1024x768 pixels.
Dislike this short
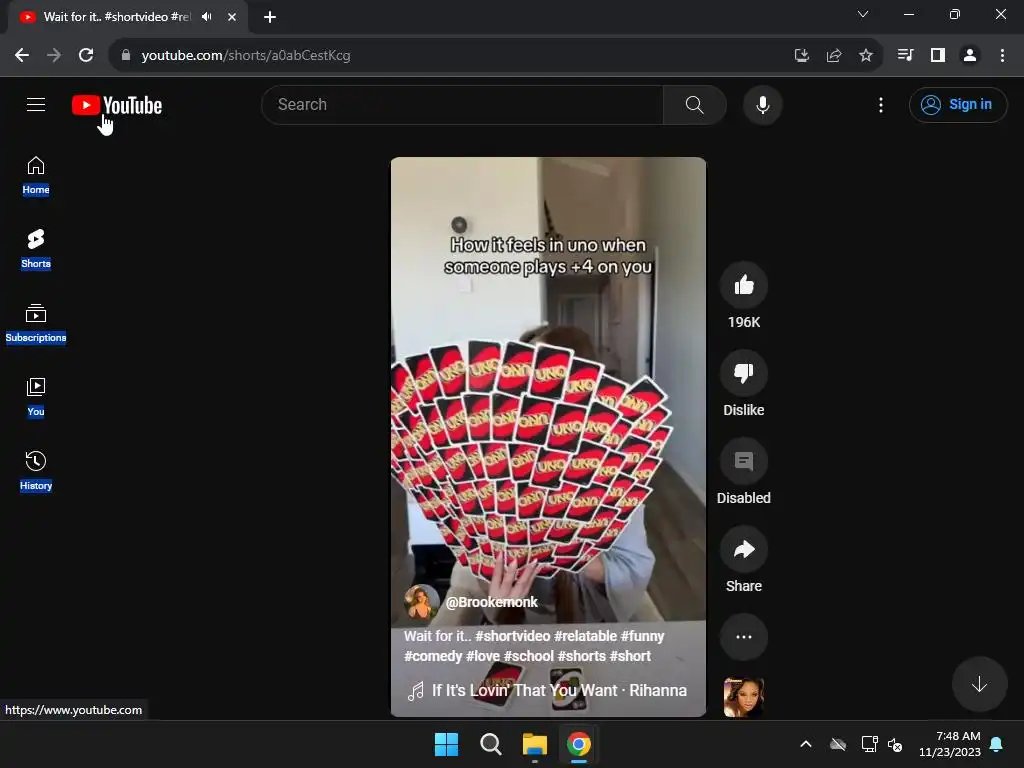743,373
